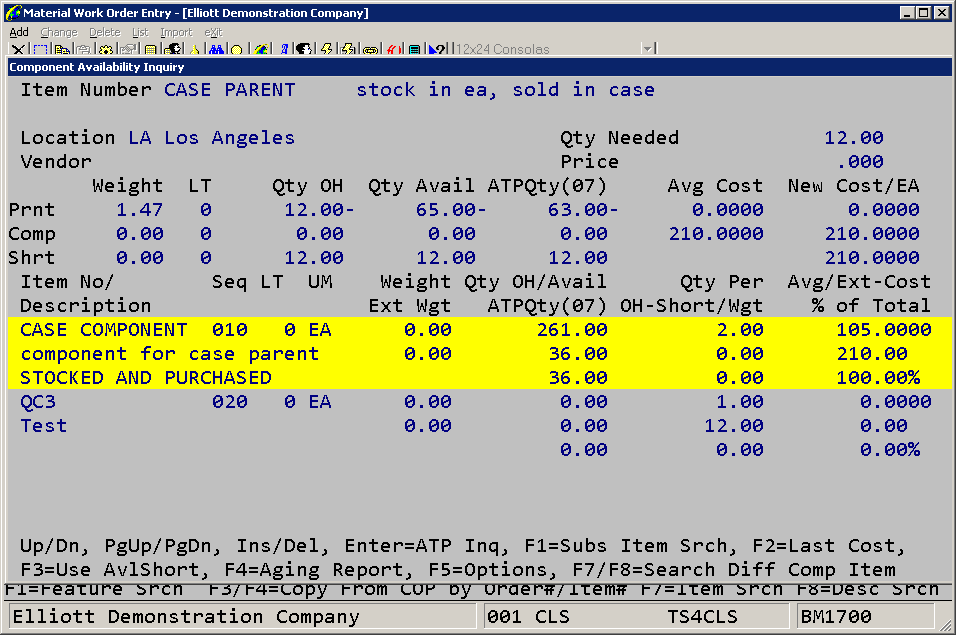Maximize the Material Work Order Entry window

(x=924, y=12)
